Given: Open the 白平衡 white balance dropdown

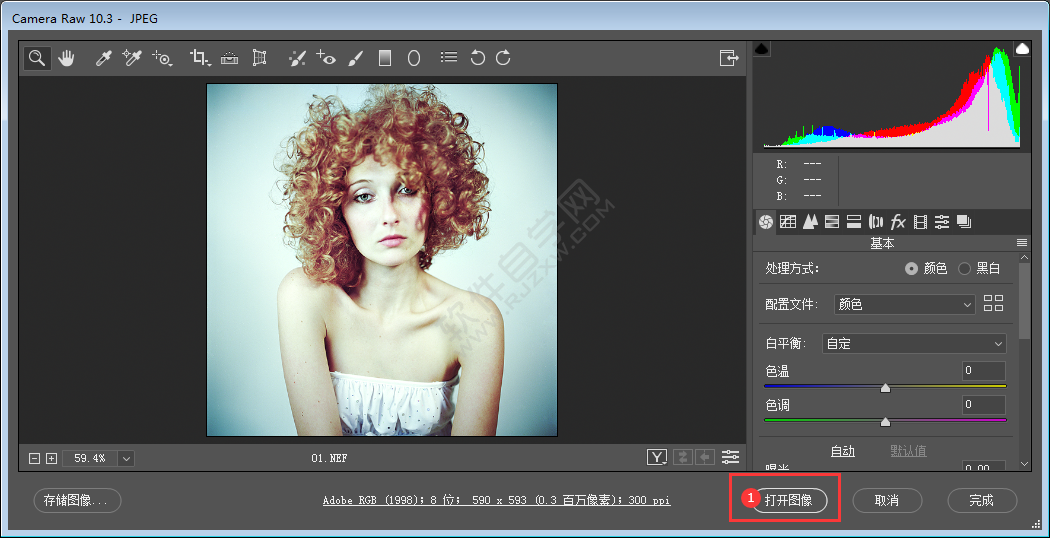Looking at the screenshot, I should (x=913, y=344).
